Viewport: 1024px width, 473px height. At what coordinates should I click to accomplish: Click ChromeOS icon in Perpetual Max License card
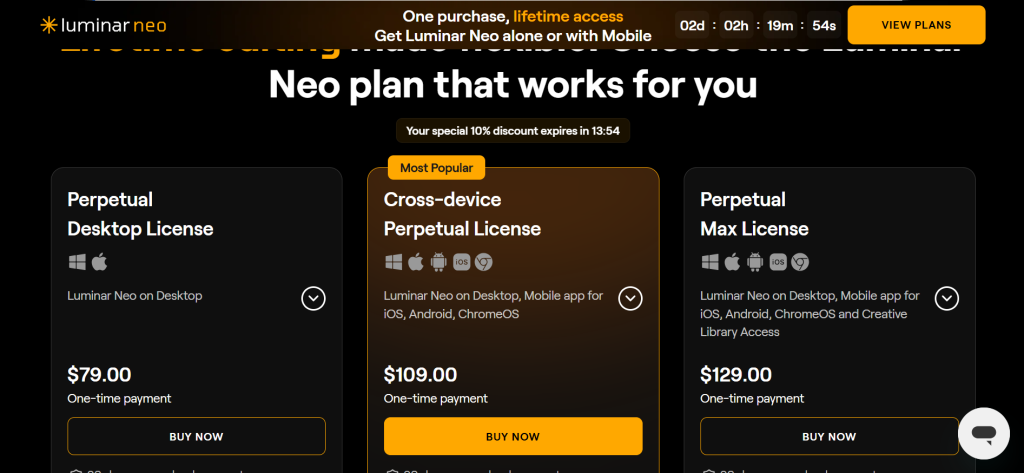[800, 262]
